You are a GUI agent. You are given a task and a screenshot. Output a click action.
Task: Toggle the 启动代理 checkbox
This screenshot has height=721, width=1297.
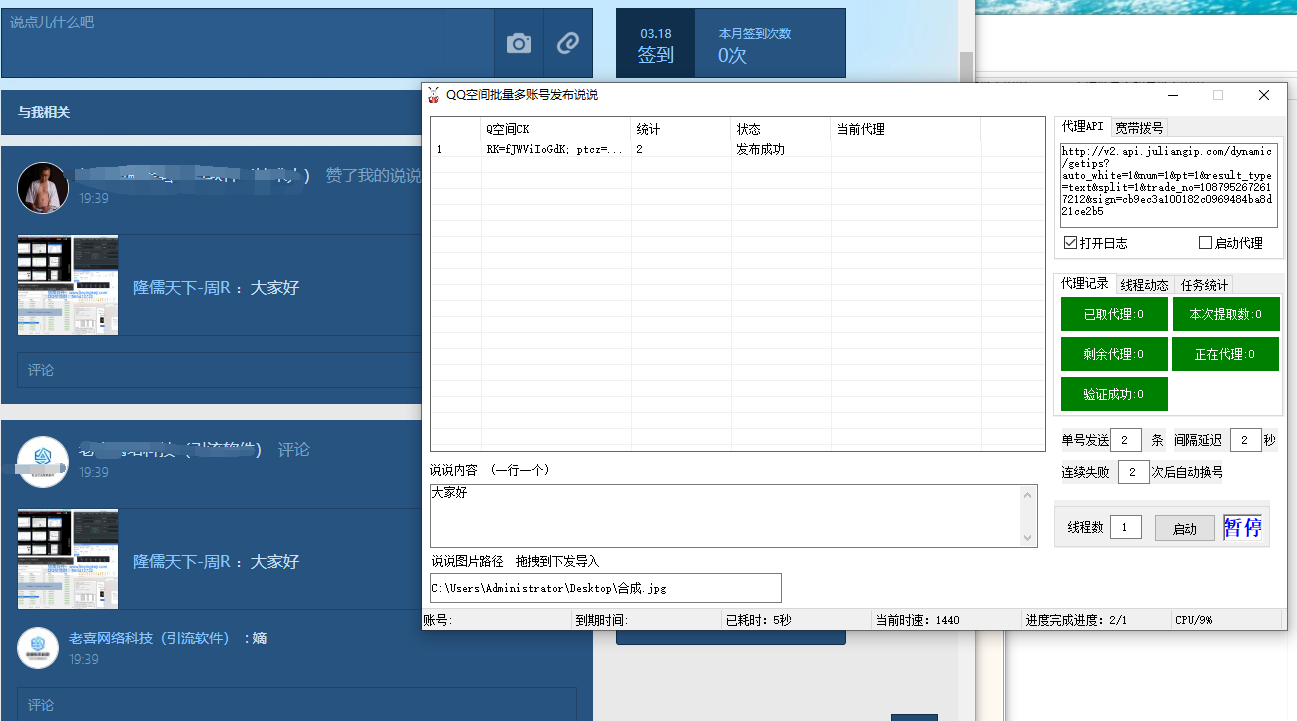pyautogui.click(x=1205, y=243)
